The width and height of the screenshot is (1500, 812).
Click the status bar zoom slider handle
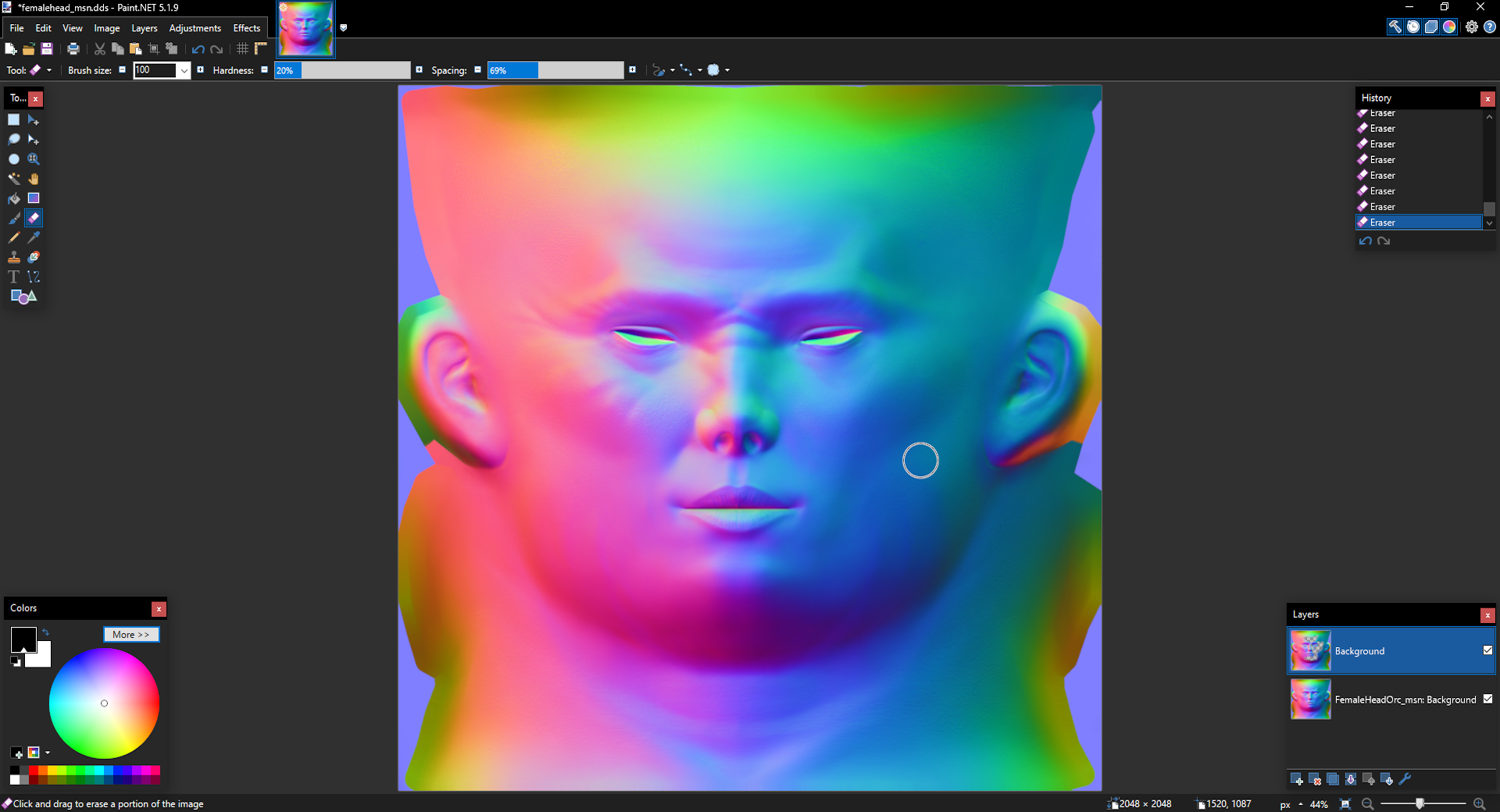point(1420,803)
